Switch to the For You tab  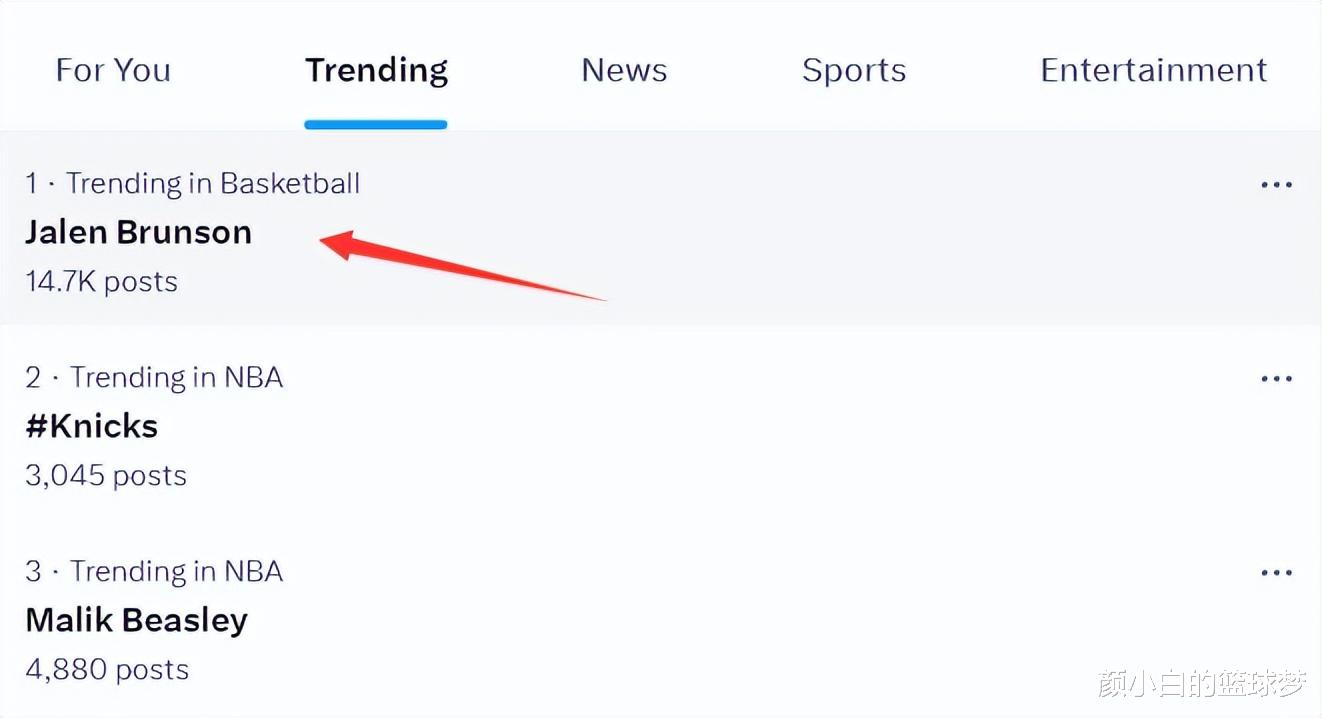113,70
